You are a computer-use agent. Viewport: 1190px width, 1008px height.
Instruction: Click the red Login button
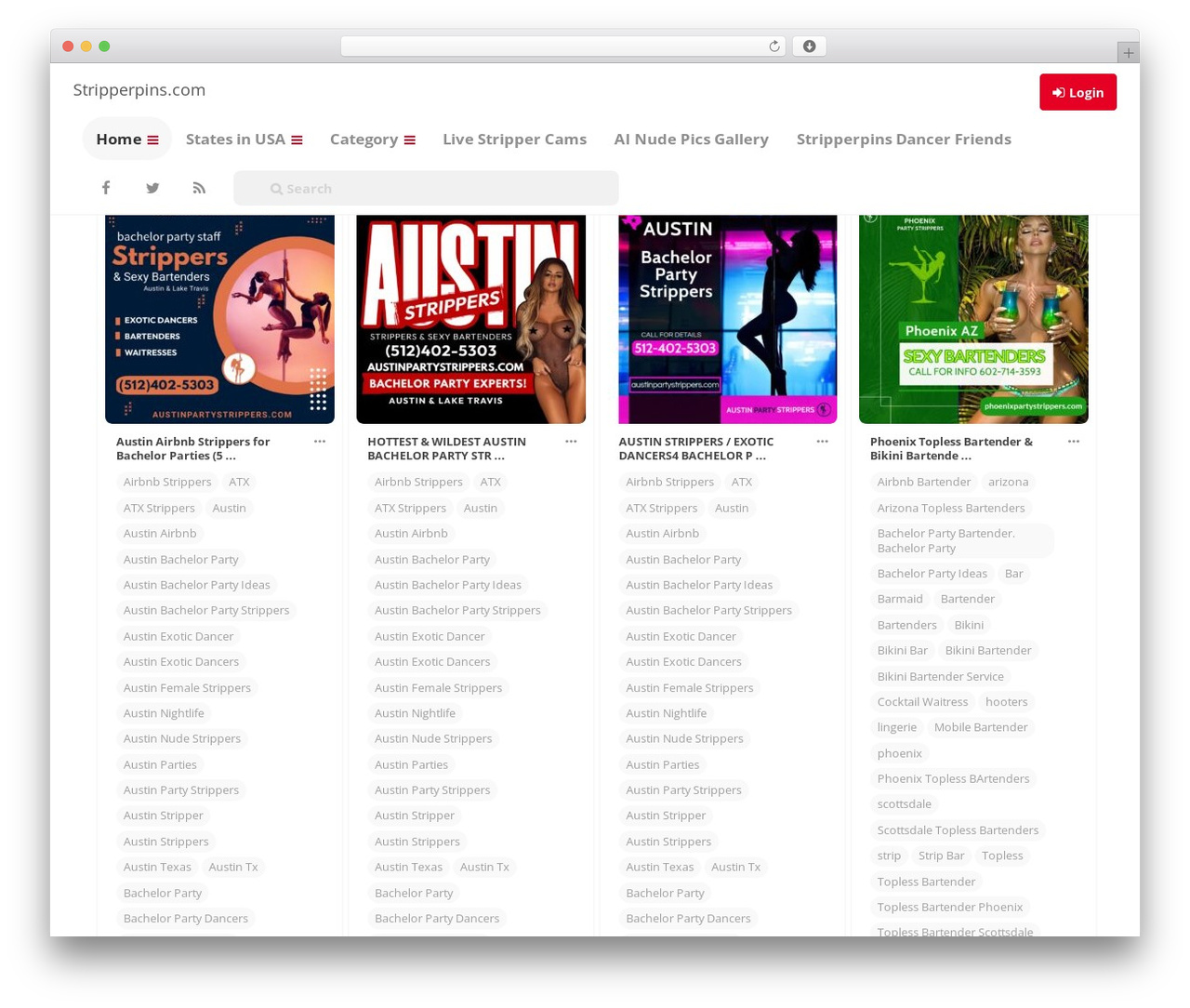click(1078, 92)
